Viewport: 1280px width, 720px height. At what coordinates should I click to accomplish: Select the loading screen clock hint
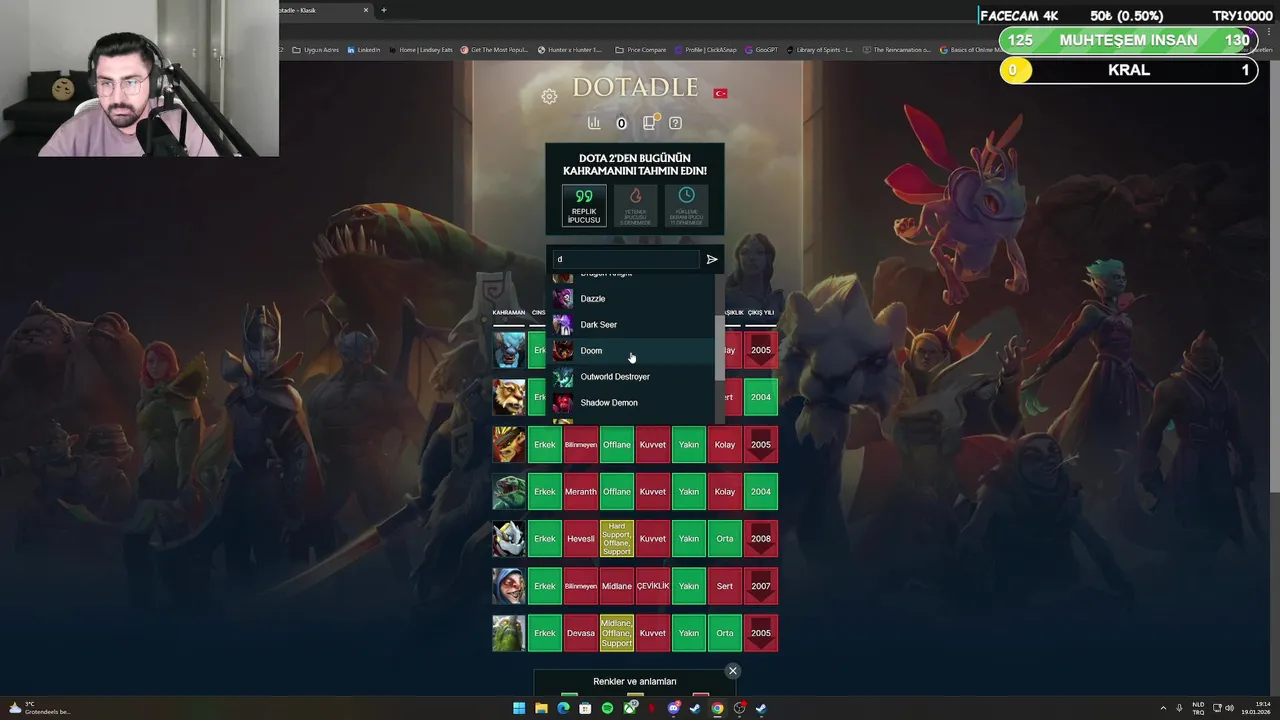click(686, 206)
